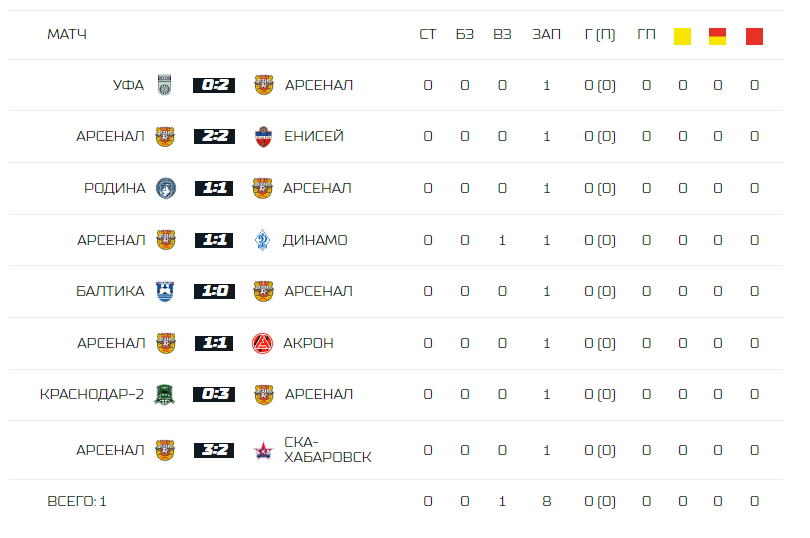Open the Arsenal–SKA-Khabarovsk 3:2 score
810x538 pixels.
(x=214, y=450)
